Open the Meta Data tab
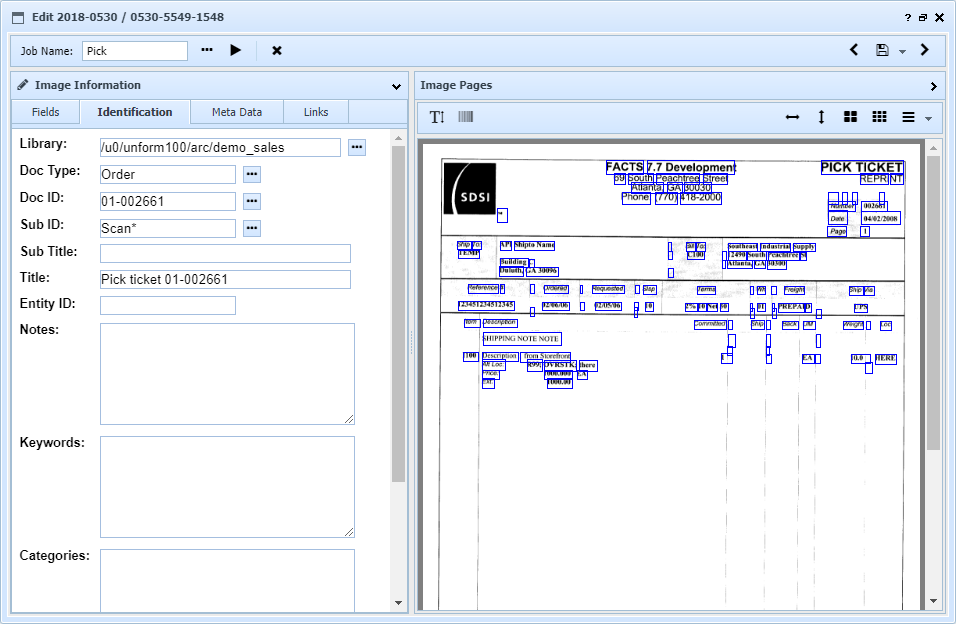This screenshot has height=624, width=956. click(x=236, y=112)
